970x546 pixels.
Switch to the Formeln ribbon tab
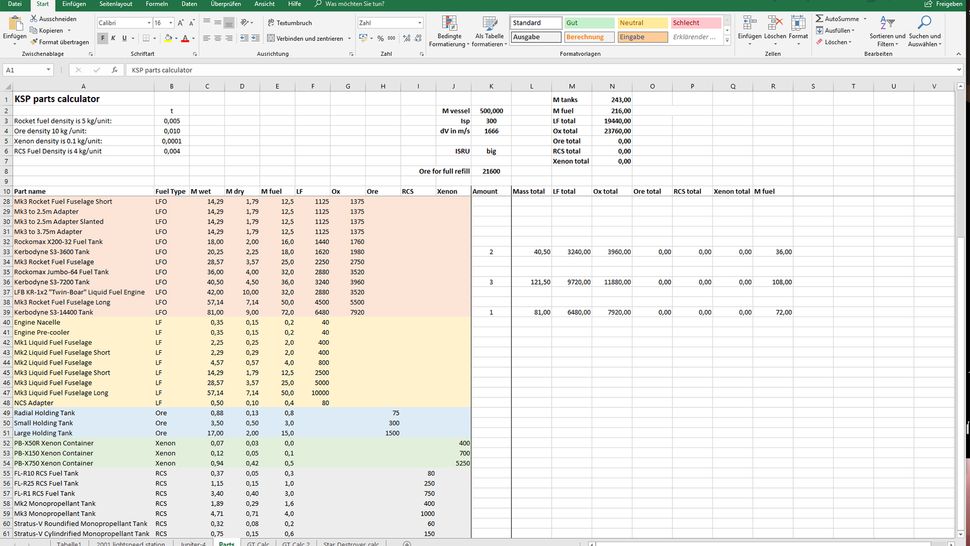(157, 4)
